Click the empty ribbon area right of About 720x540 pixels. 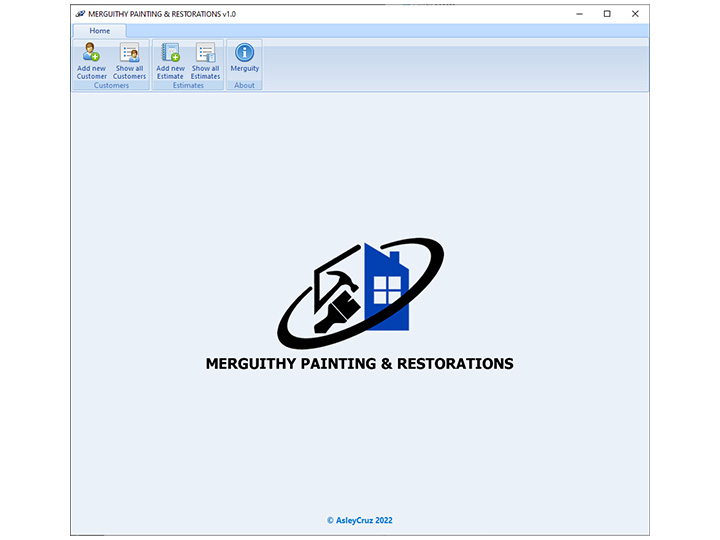450,65
